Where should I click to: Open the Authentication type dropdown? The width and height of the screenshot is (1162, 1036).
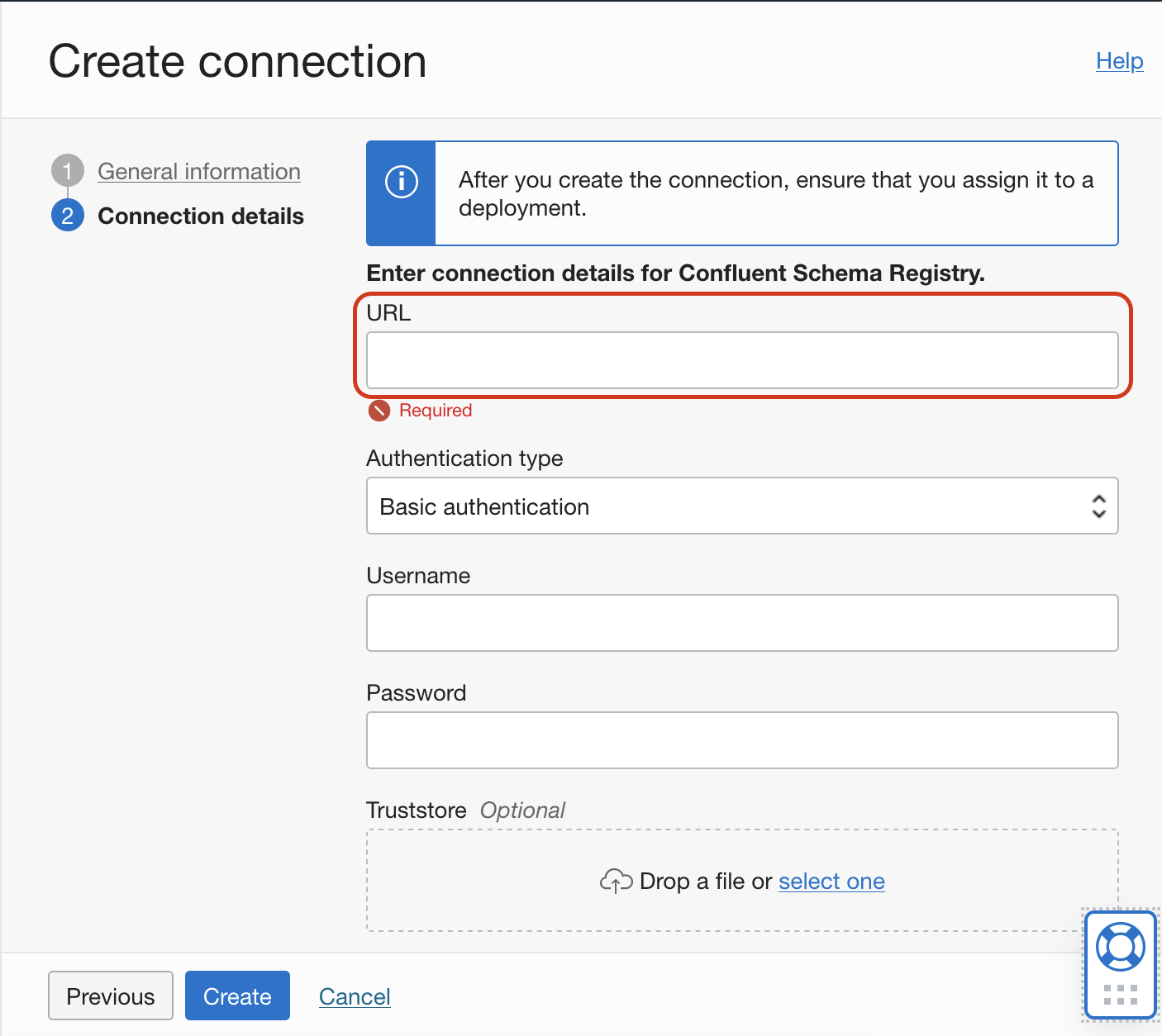pos(741,506)
